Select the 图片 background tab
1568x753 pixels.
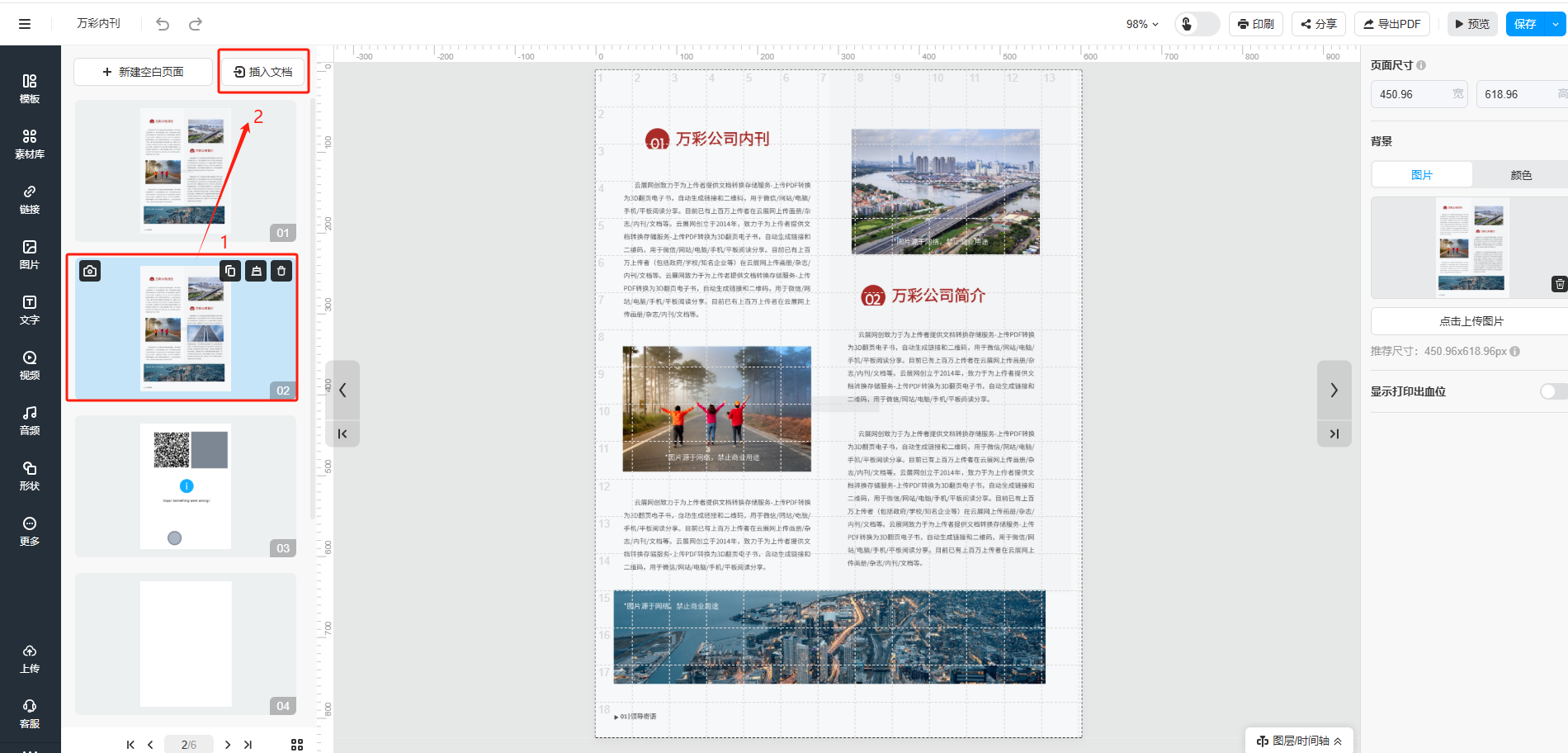pos(1421,175)
